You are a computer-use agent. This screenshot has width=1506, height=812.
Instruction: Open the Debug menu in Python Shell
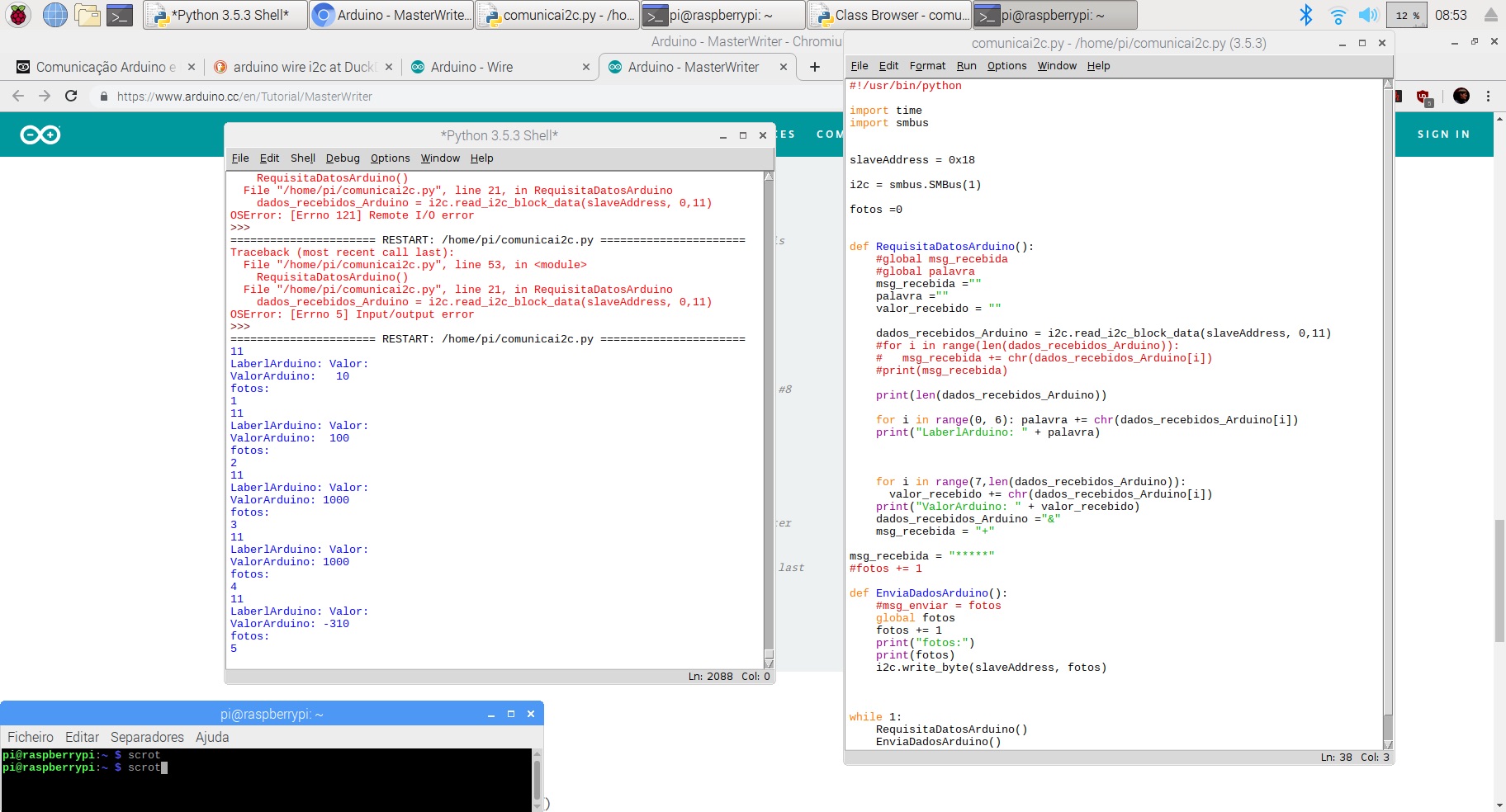pos(343,158)
